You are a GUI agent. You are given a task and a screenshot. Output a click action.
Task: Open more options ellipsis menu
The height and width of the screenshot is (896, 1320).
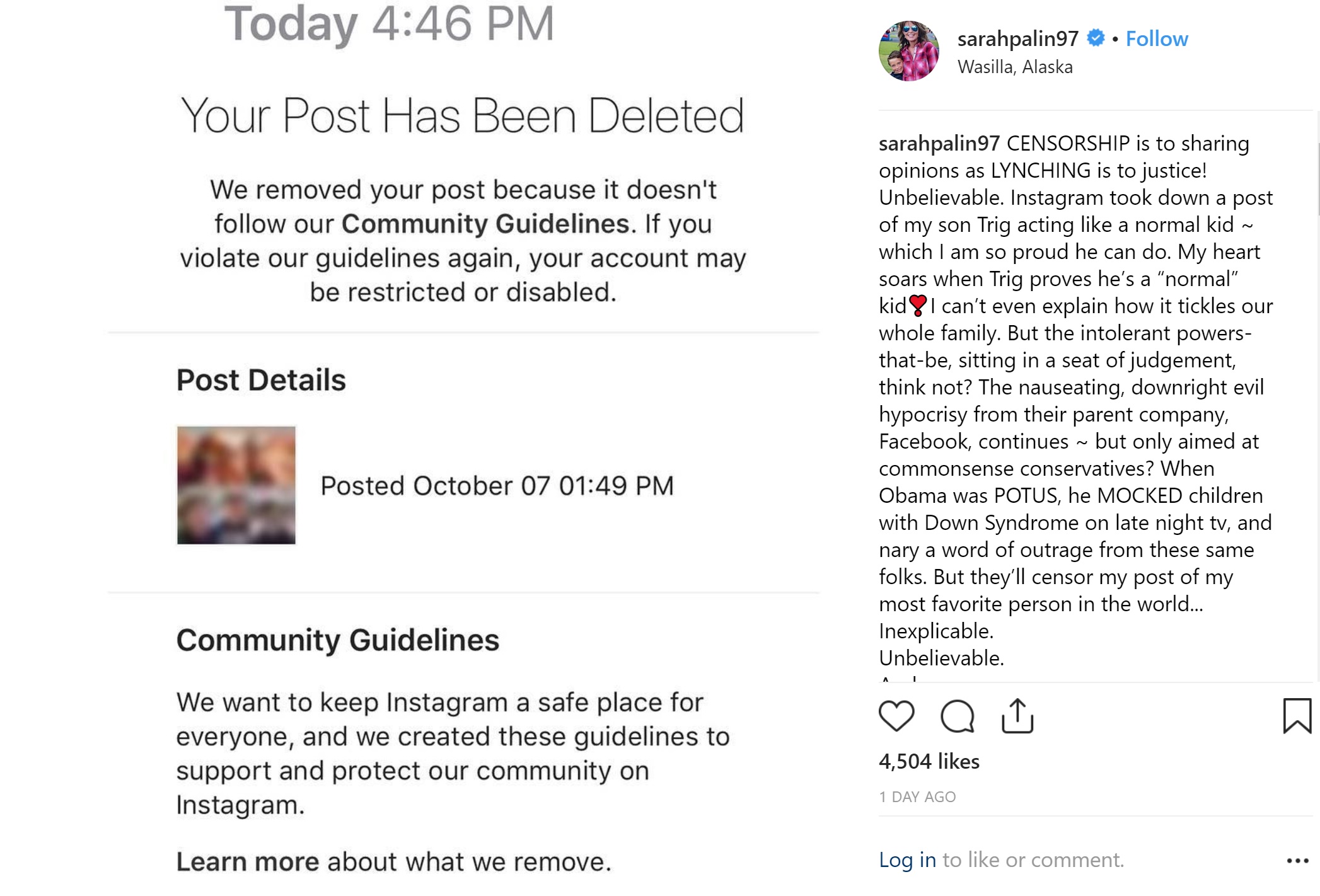pos(1297,861)
